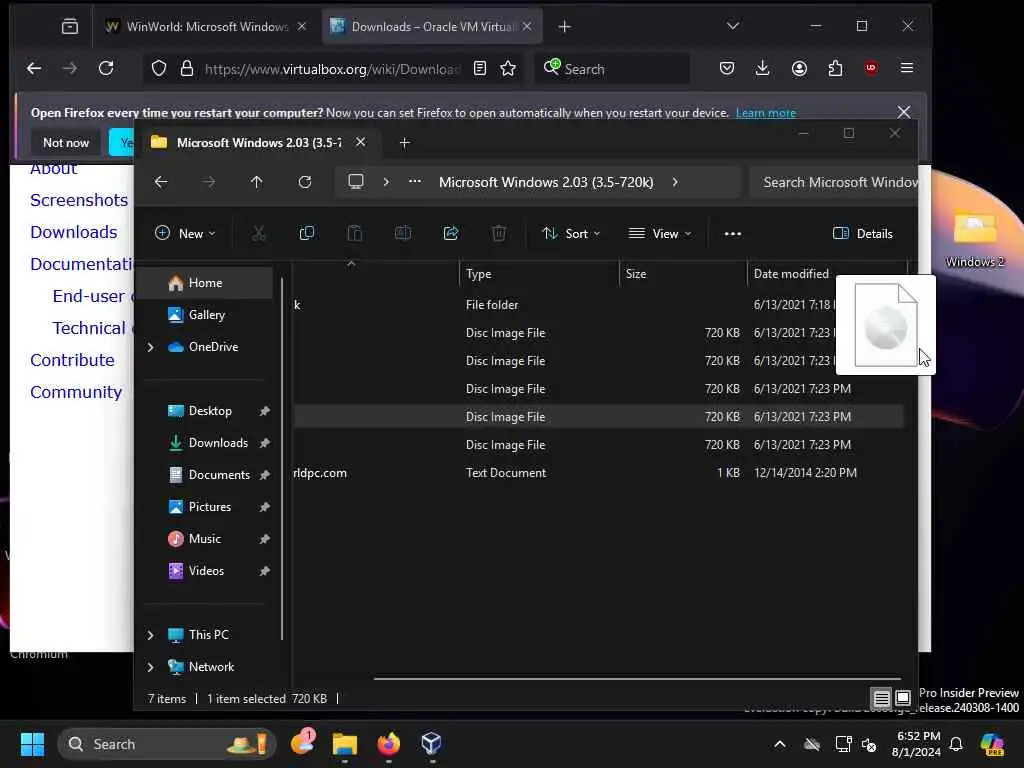This screenshot has width=1024, height=768.
Task: Click the Paste icon in Explorer toolbar
Action: point(355,233)
